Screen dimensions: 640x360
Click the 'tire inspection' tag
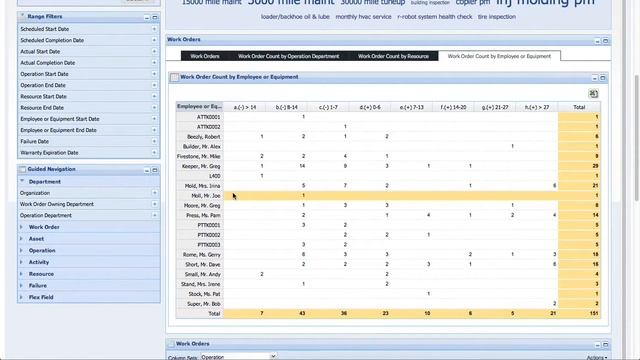point(497,17)
